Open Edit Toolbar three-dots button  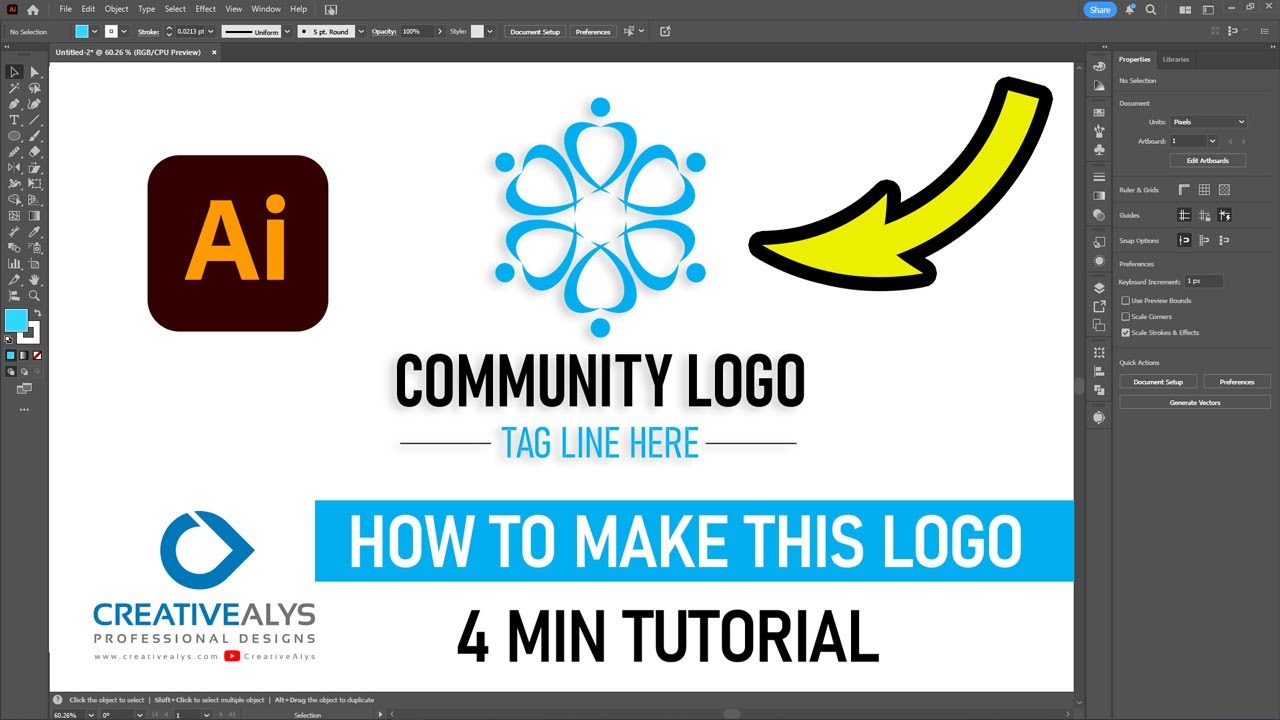tap(24, 409)
